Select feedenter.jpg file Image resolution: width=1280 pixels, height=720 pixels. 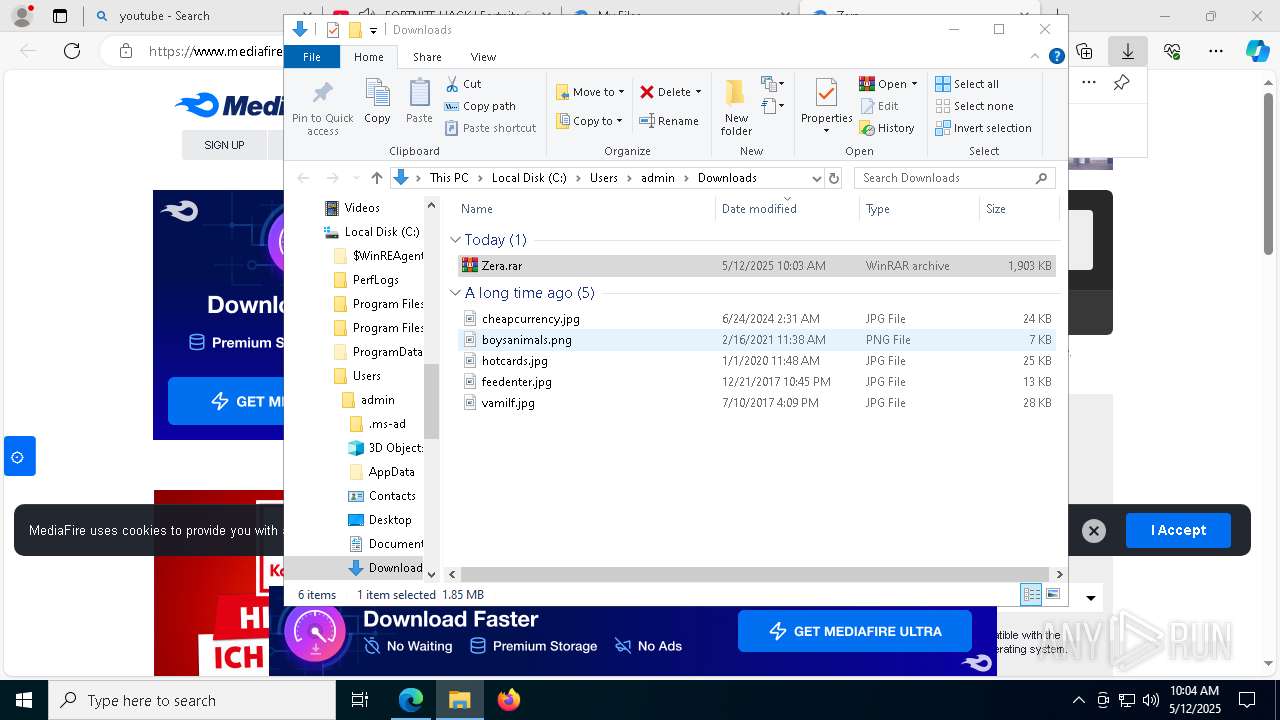(755, 382)
